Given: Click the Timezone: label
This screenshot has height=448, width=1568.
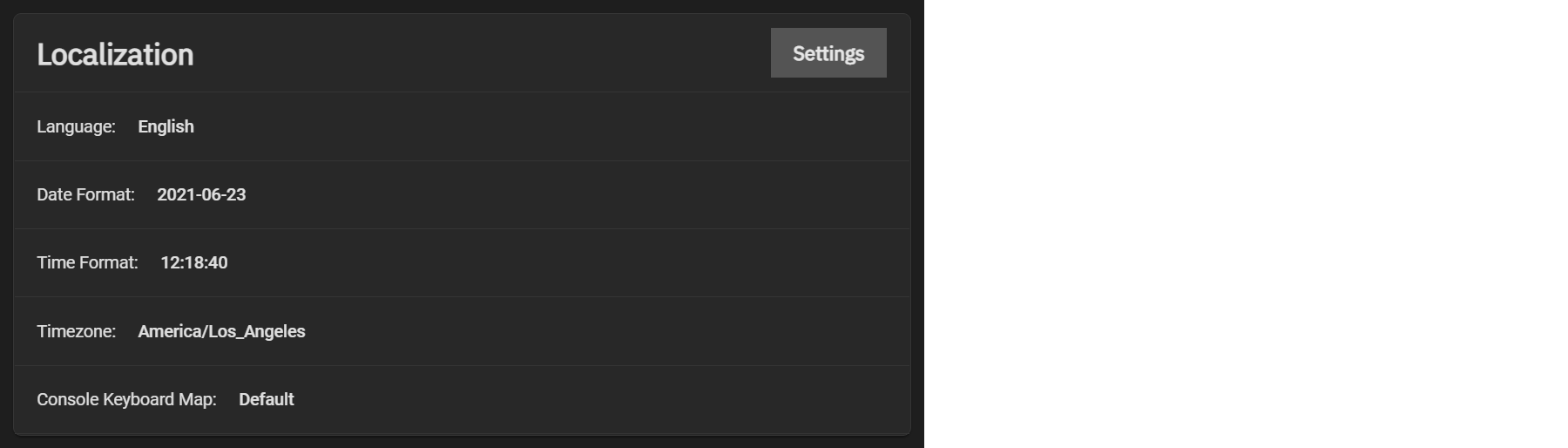Looking at the screenshot, I should click(76, 331).
